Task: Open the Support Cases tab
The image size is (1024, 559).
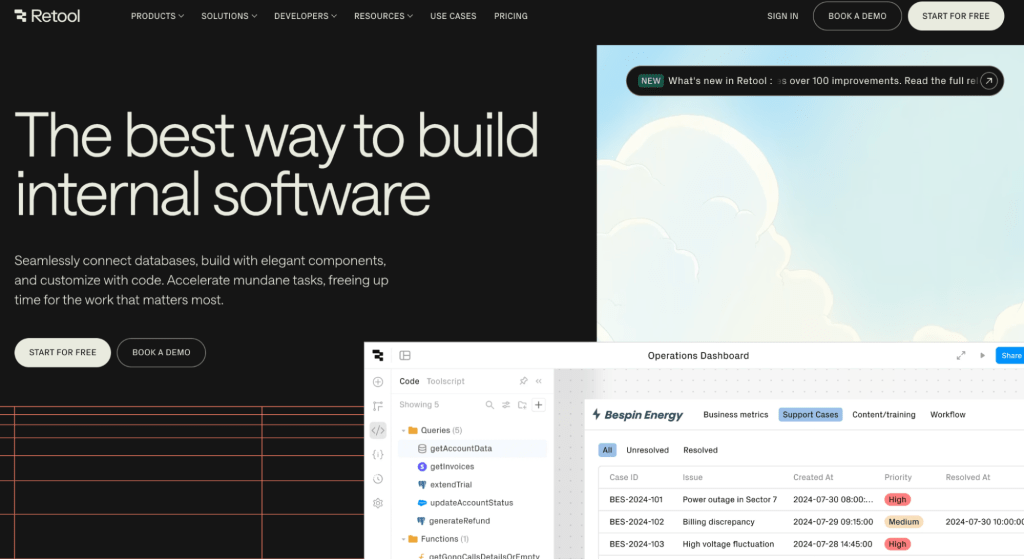Action: (810, 415)
